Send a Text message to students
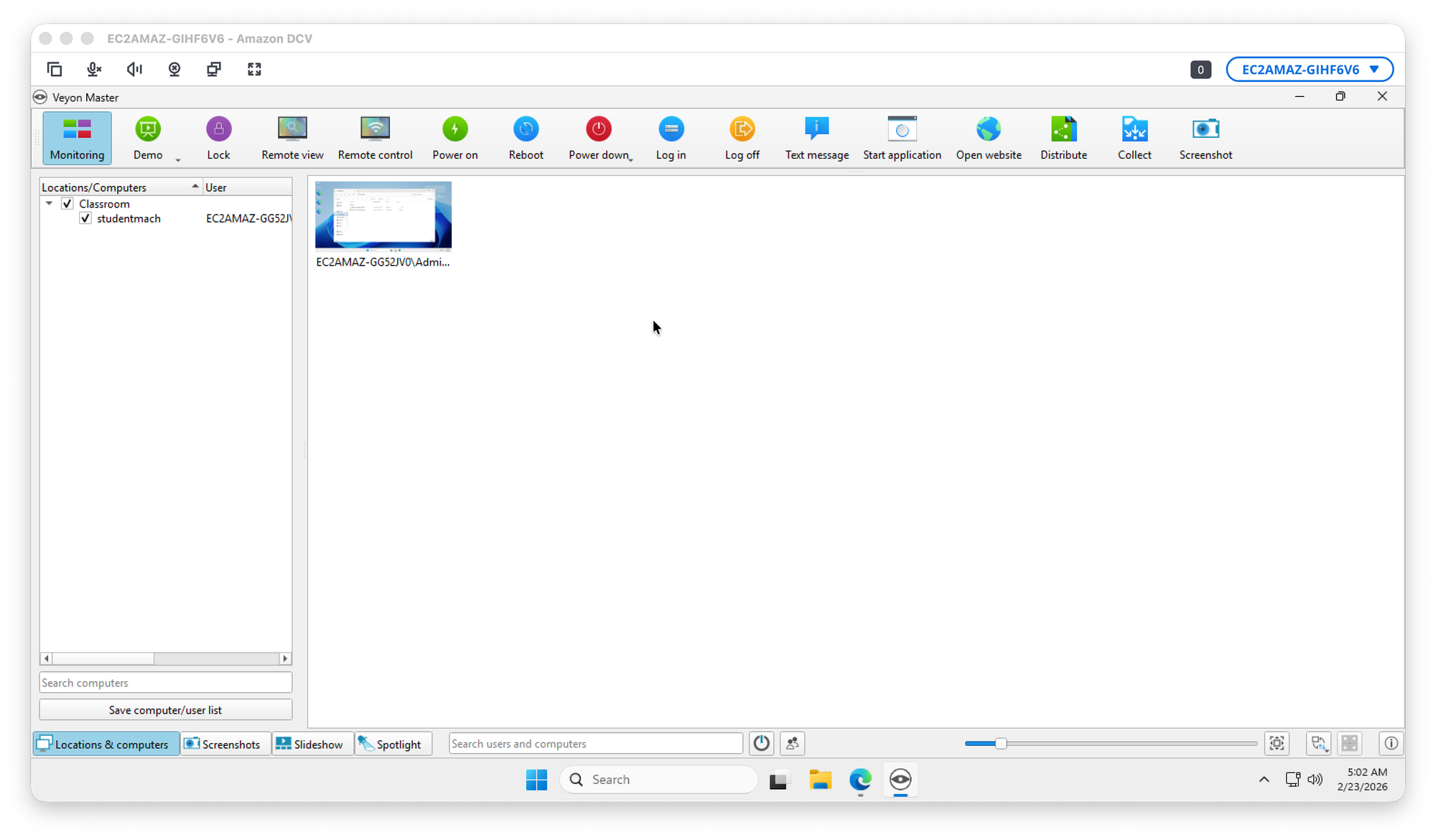The width and height of the screenshot is (1436, 840). (816, 137)
